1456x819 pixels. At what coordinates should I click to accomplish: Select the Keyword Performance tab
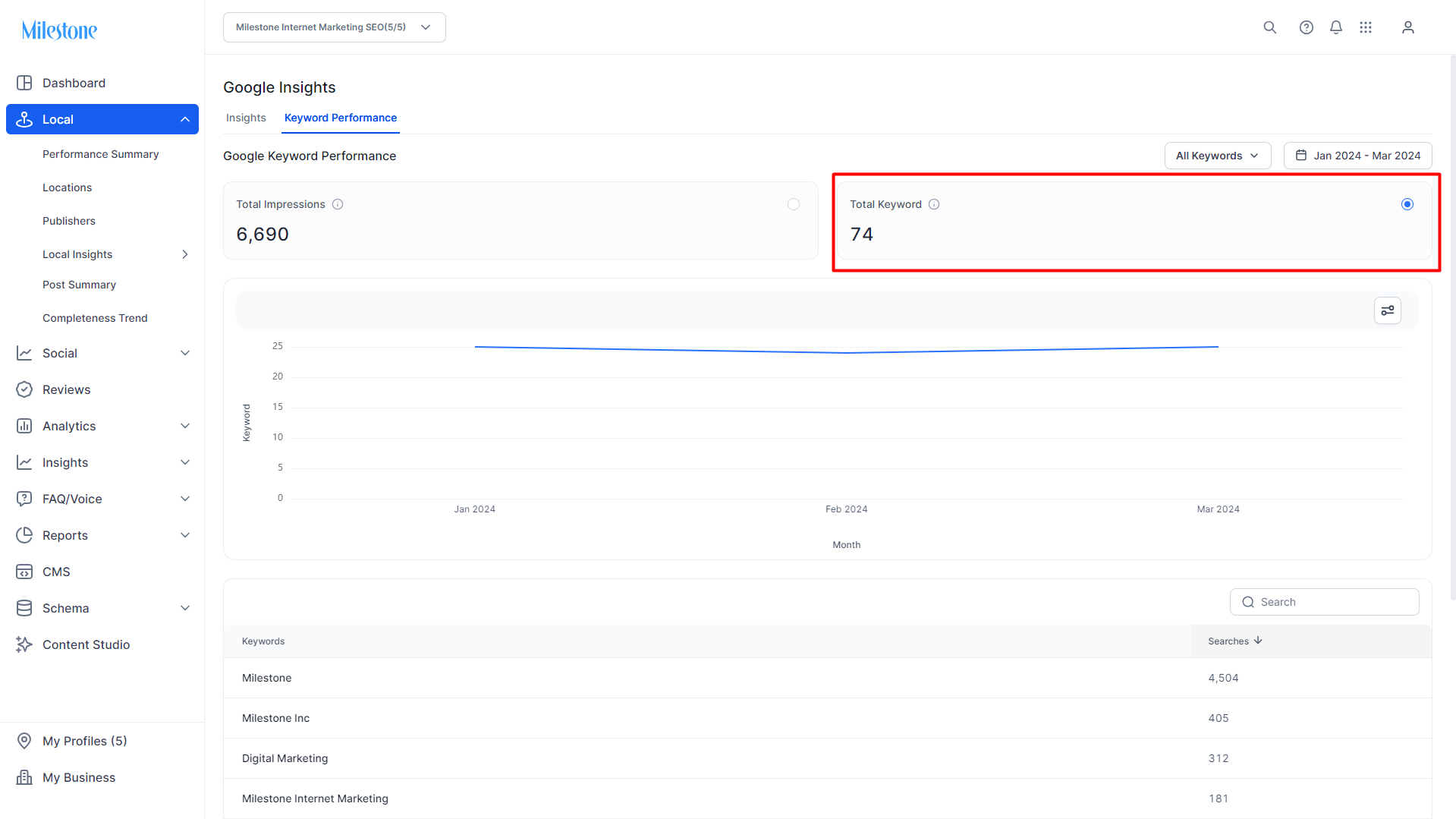[x=341, y=118]
